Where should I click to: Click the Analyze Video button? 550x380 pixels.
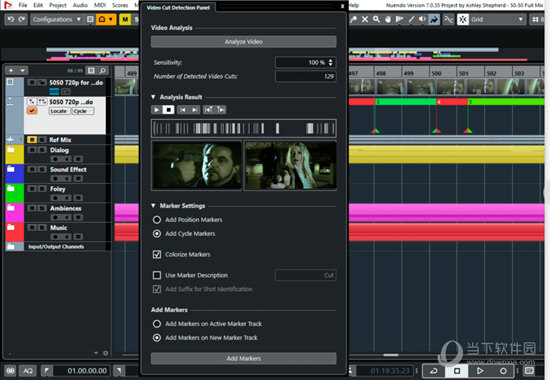(243, 42)
